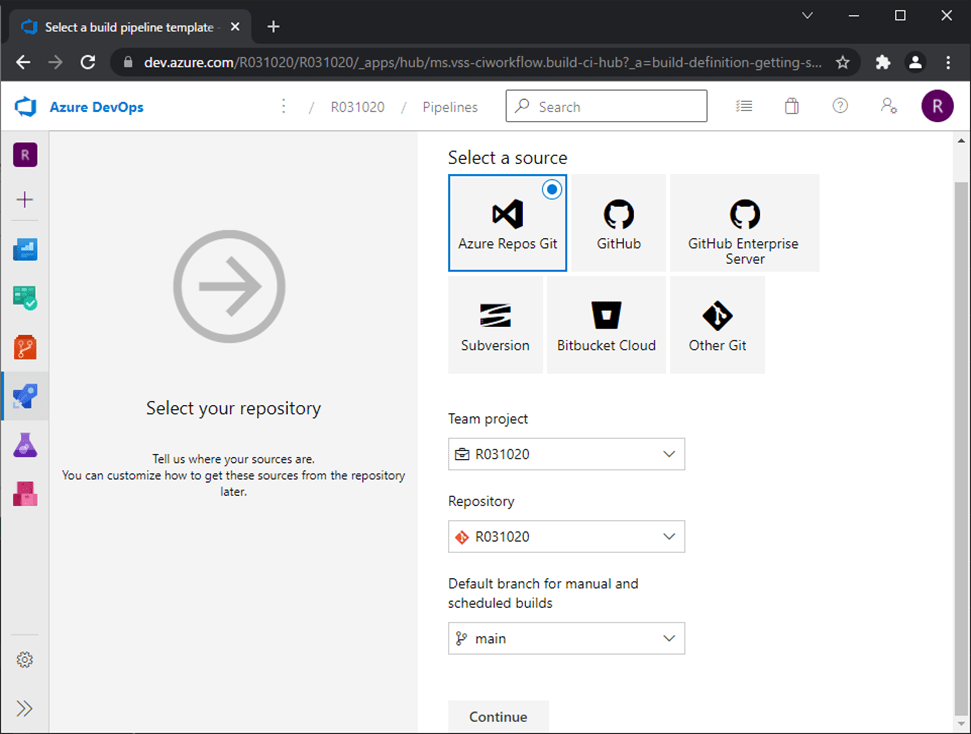Select Other Git as the source
The image size is (971, 734).
pos(717,325)
